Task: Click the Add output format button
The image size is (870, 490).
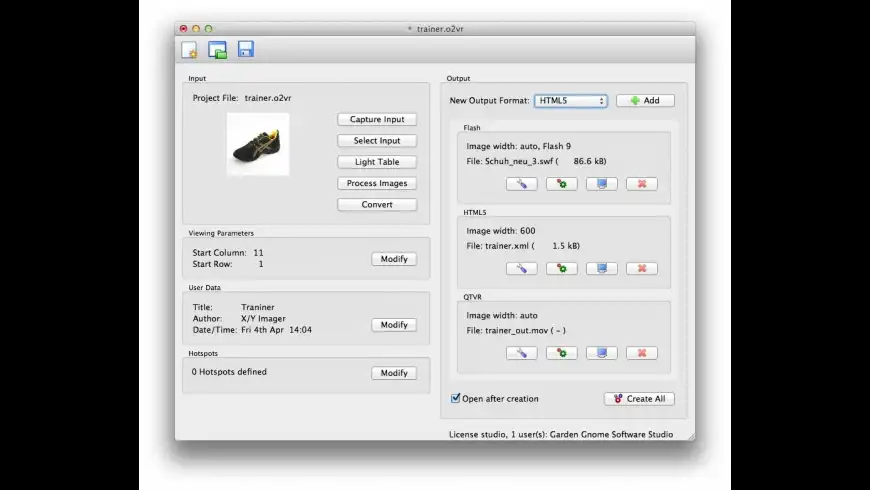Action: (x=645, y=101)
